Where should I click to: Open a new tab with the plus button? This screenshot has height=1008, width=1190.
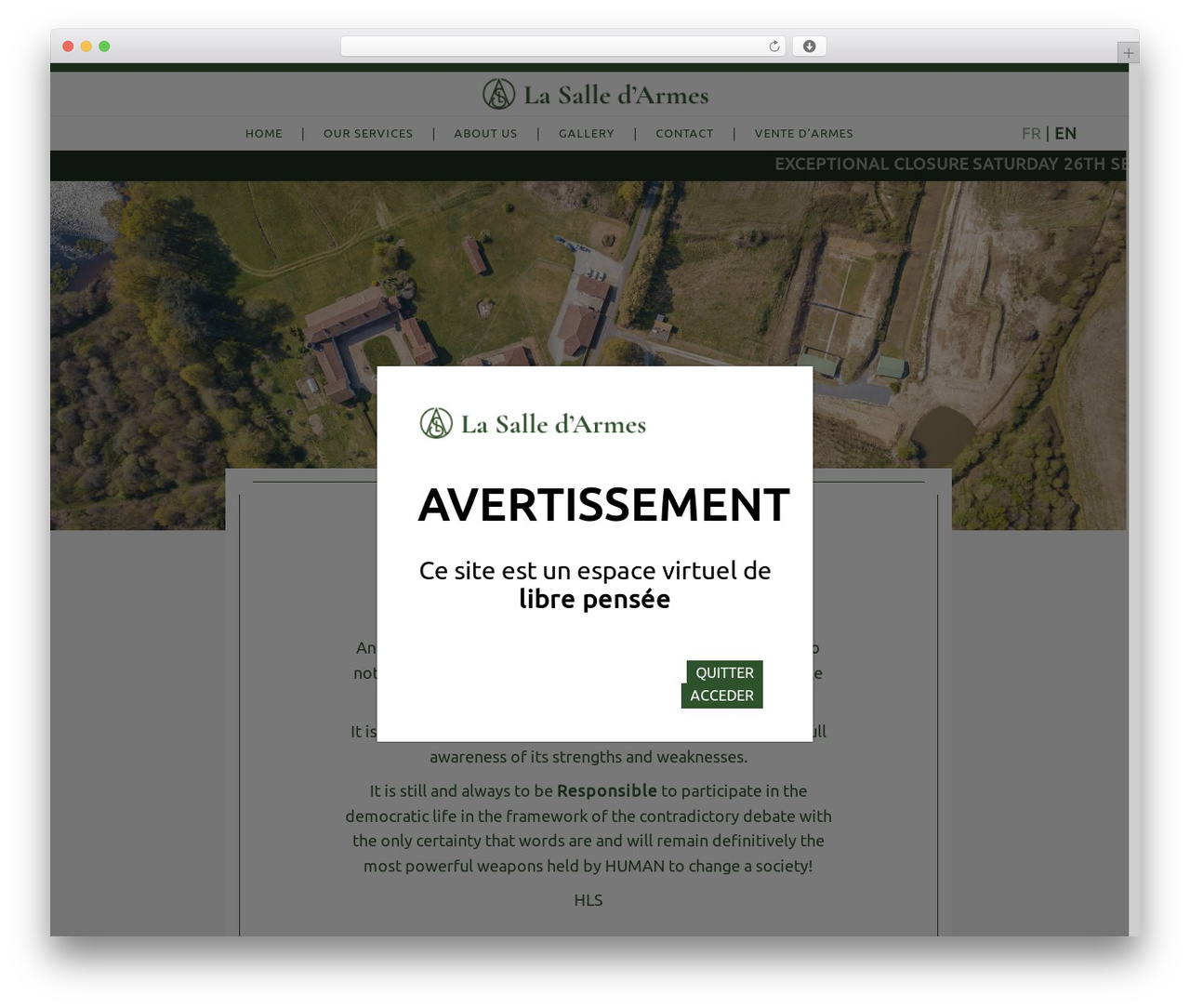[x=1128, y=53]
